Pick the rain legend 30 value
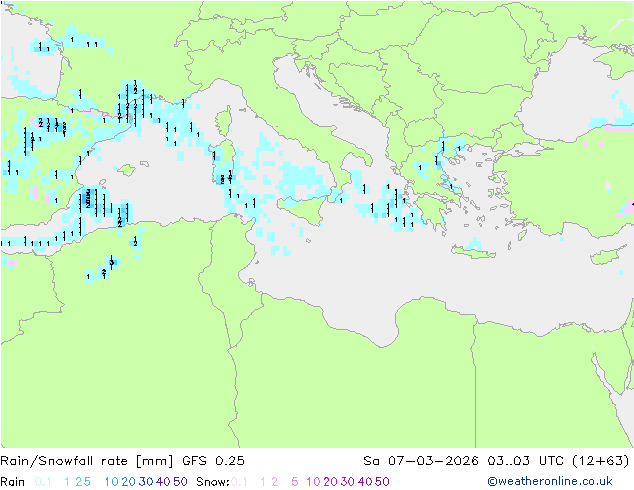The image size is (634, 490). pyautogui.click(x=146, y=482)
